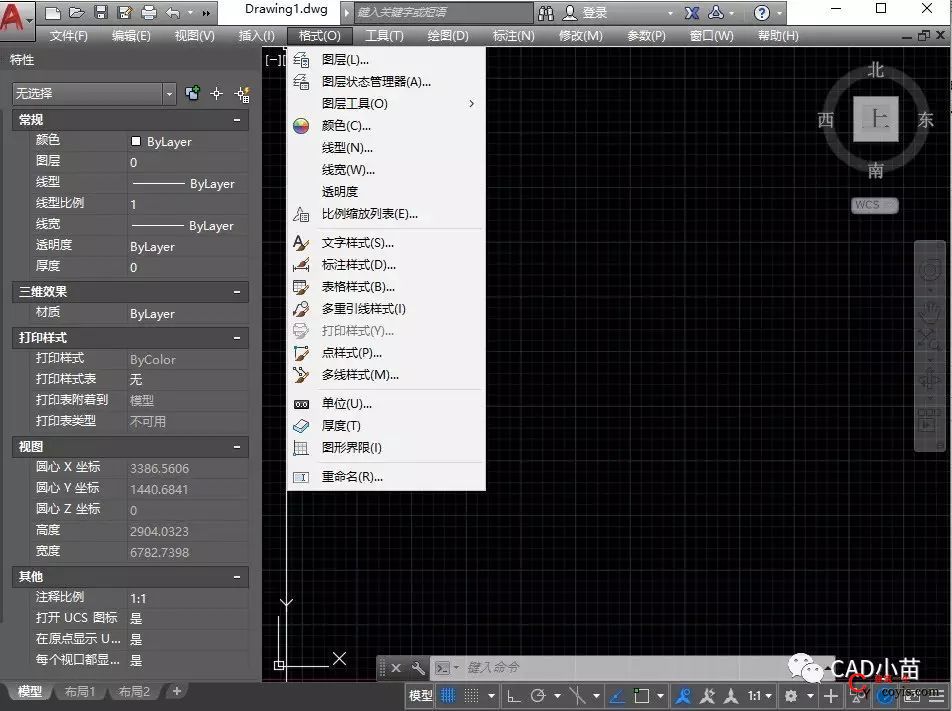This screenshot has width=952, height=711.
Task: Click the Save As icon
Action: 125,13
